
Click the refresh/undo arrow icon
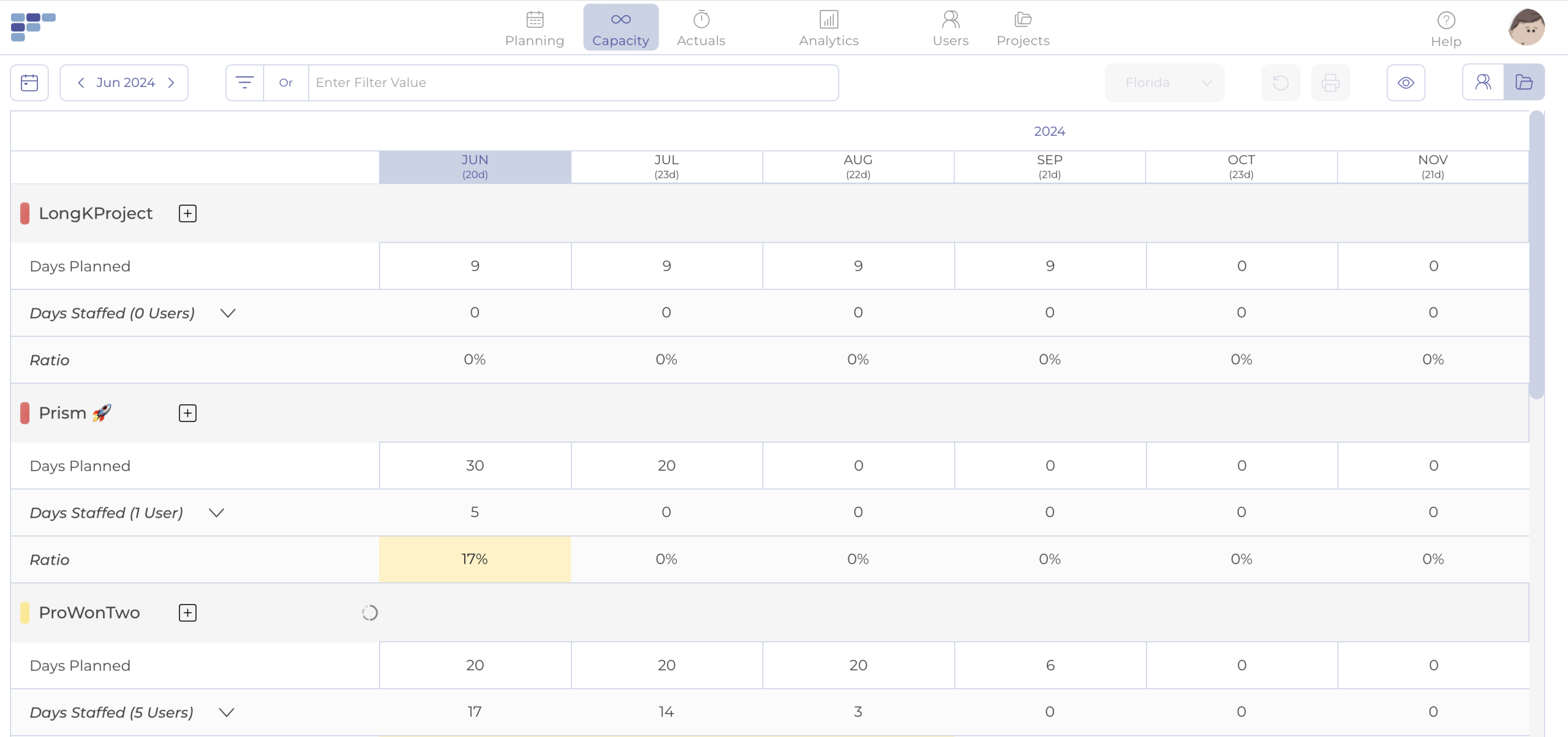coord(1280,83)
